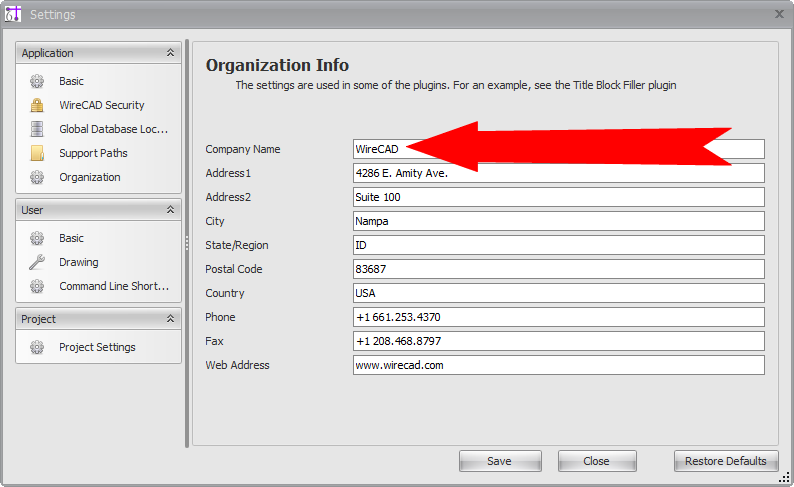Click the Close button
794x487 pixels.
(x=597, y=461)
